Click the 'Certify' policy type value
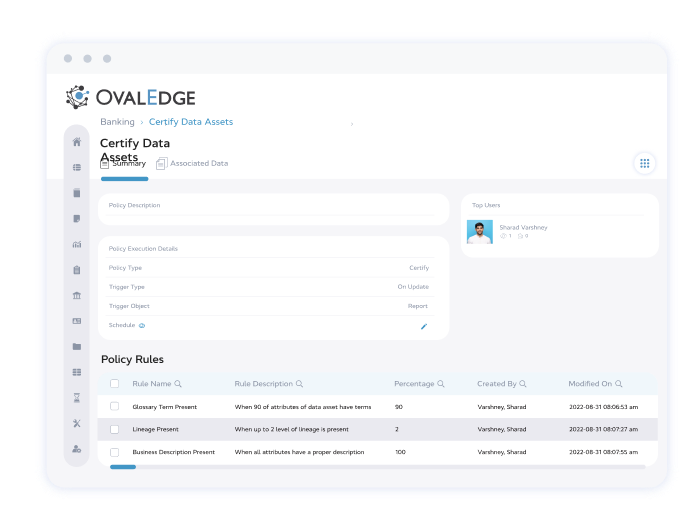Screen dimensions: 700x521 pos(419,268)
